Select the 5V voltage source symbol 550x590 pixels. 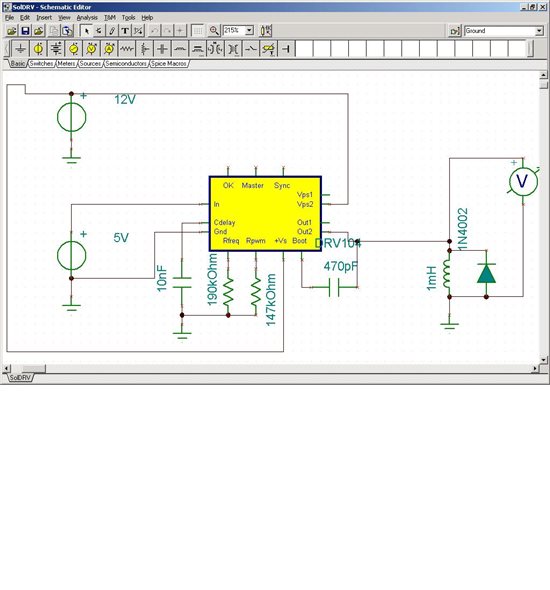coord(71,255)
